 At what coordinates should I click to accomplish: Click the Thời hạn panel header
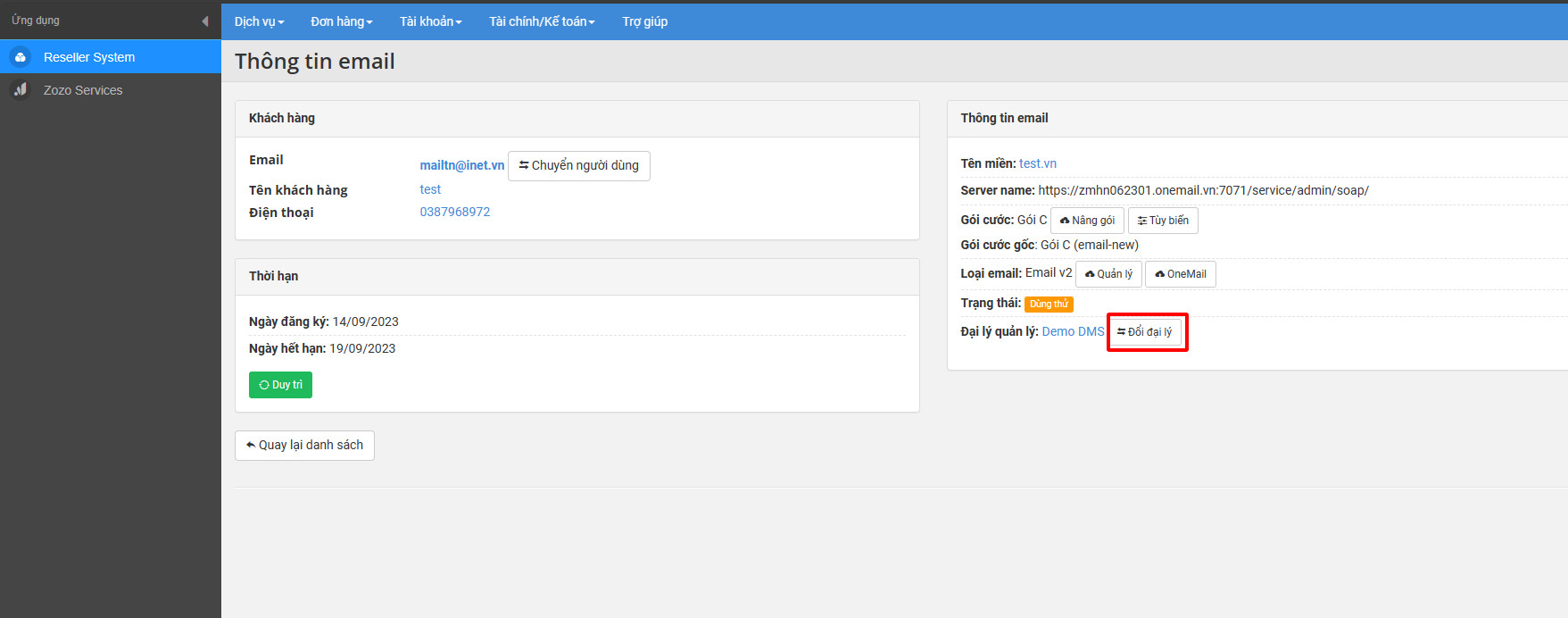[577, 277]
